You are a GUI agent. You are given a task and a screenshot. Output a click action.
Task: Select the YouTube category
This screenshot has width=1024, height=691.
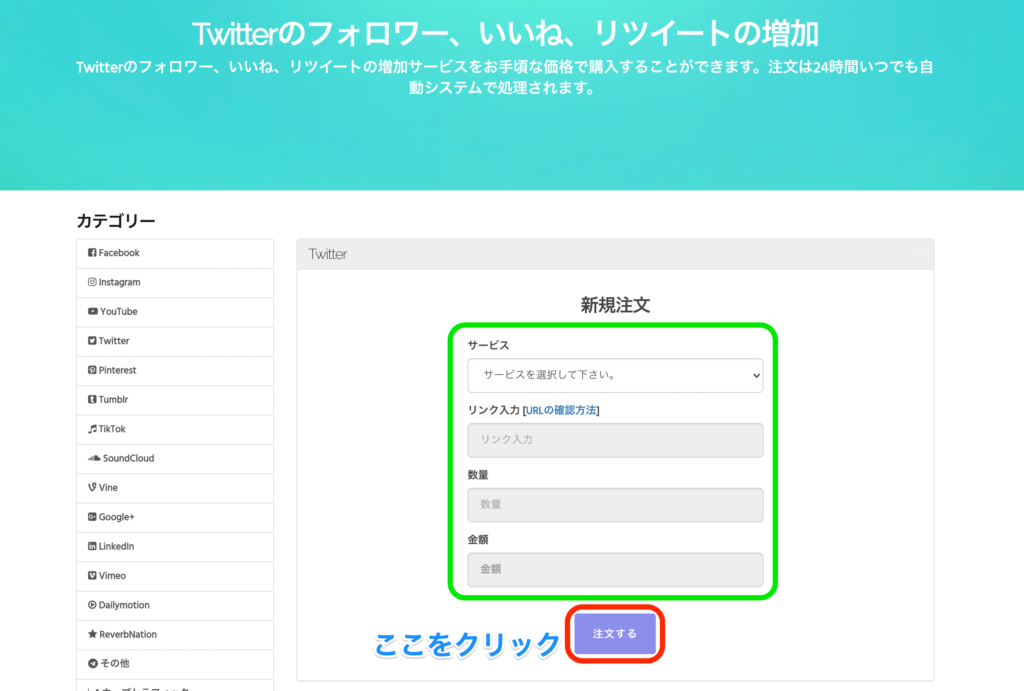click(x=175, y=312)
